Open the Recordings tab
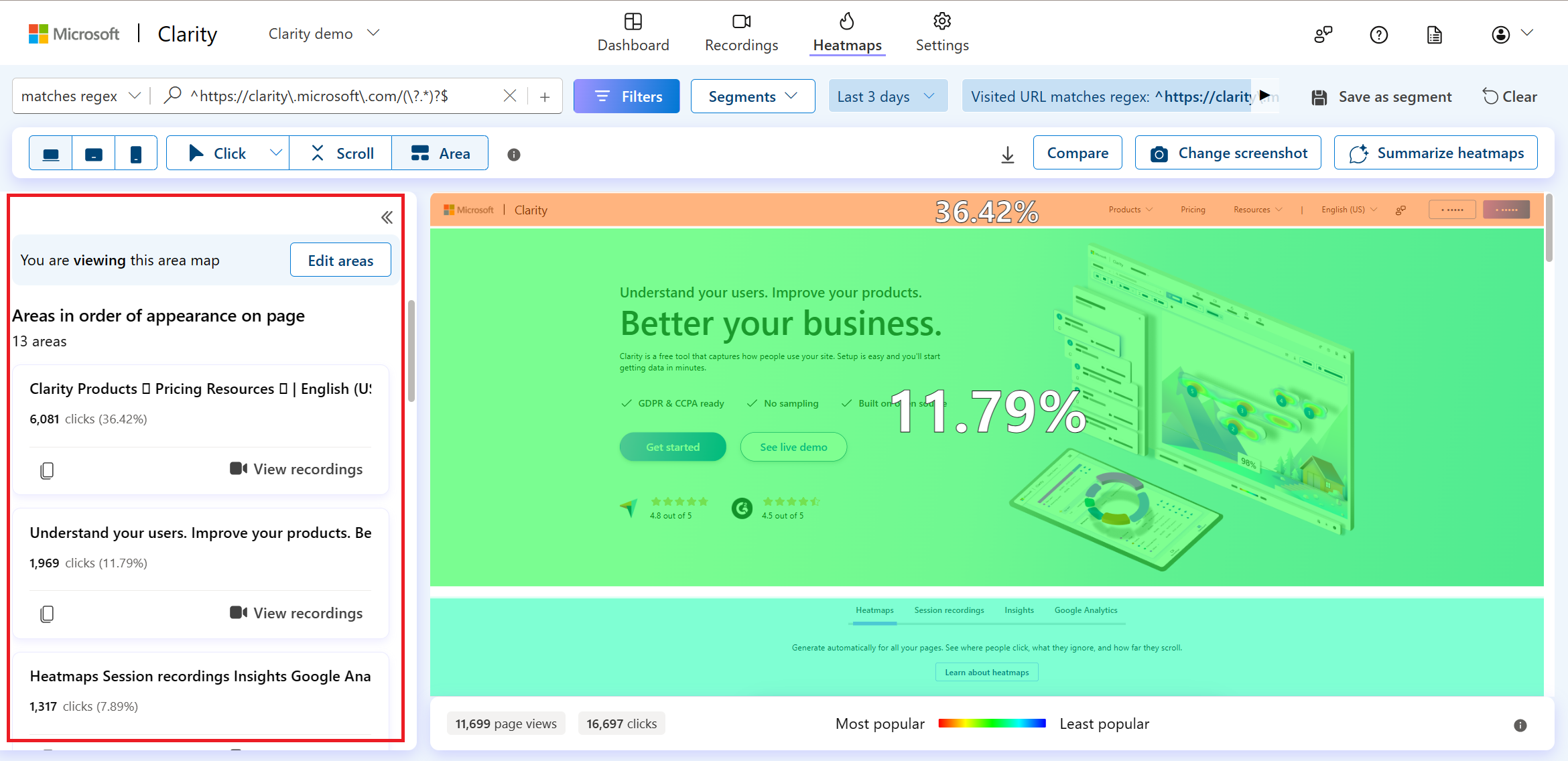Viewport: 1568px width, 761px height. click(x=742, y=33)
